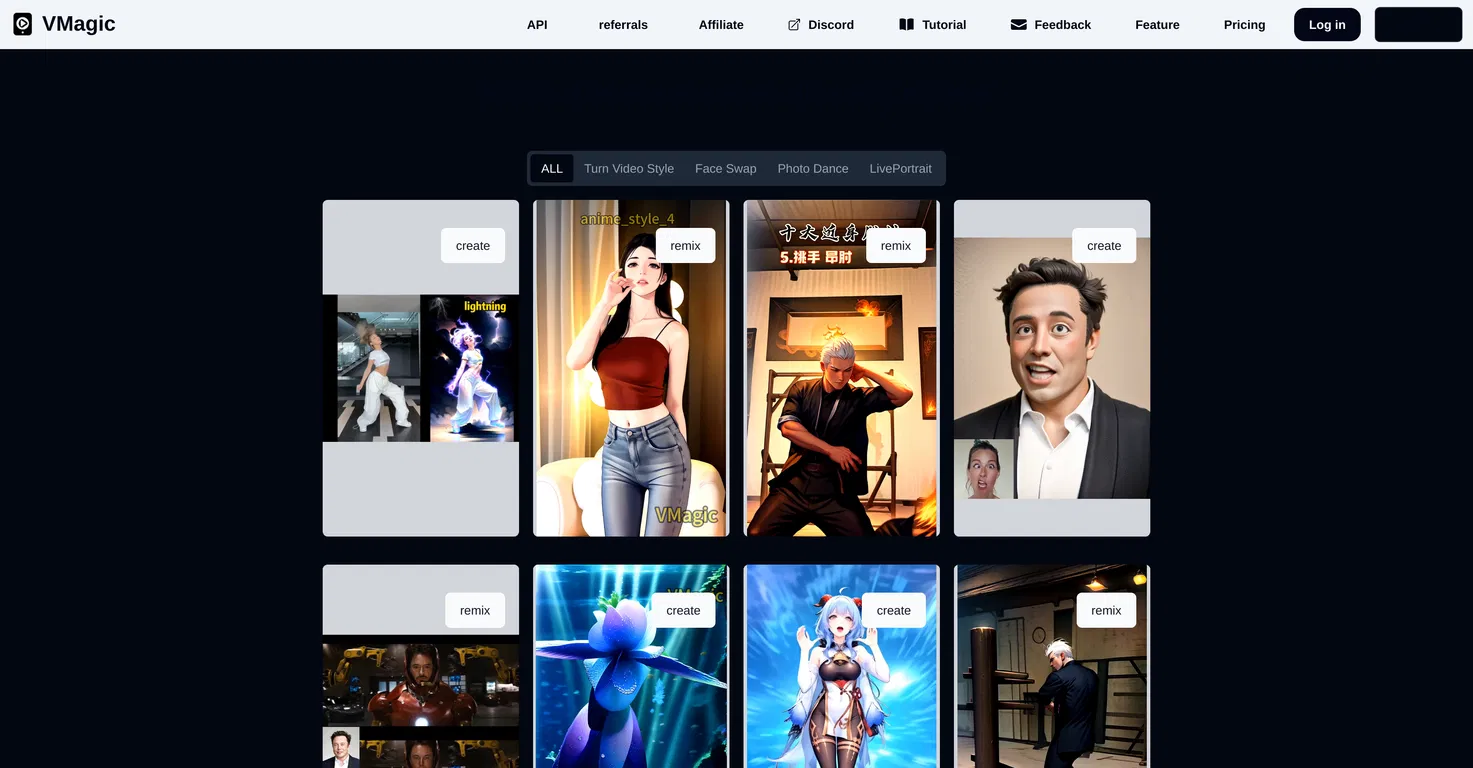Select the LivePortrait filter
The image size is (1473, 768).
(900, 168)
